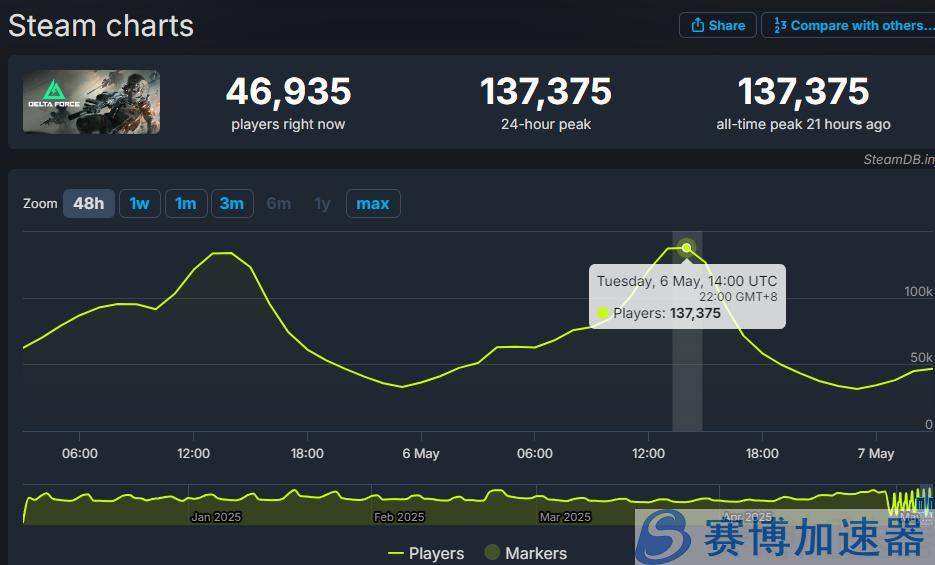The image size is (935, 565).
Task: Click Feb 2025 in the navigator timeline
Action: [x=399, y=517]
